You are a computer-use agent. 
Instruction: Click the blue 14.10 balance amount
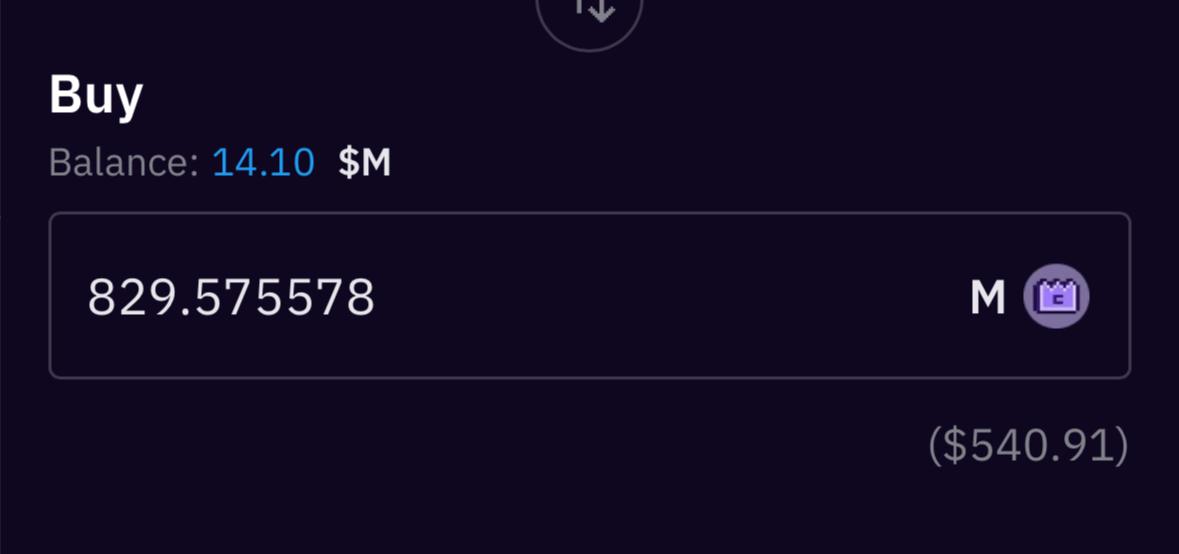263,162
